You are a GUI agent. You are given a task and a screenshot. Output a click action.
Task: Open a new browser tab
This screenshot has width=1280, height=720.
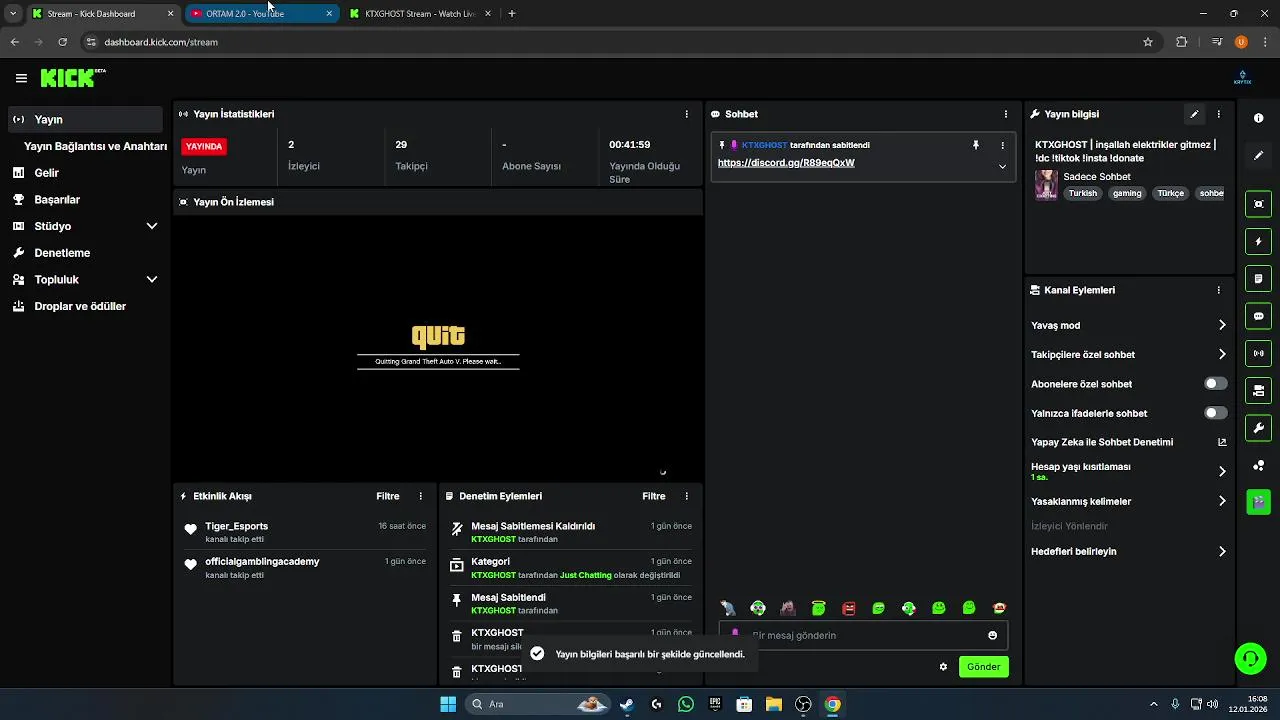pyautogui.click(x=512, y=14)
